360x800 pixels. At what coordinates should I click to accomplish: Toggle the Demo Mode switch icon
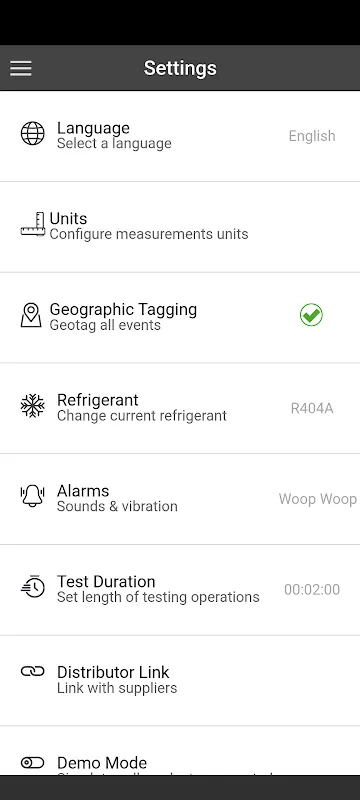[33, 763]
